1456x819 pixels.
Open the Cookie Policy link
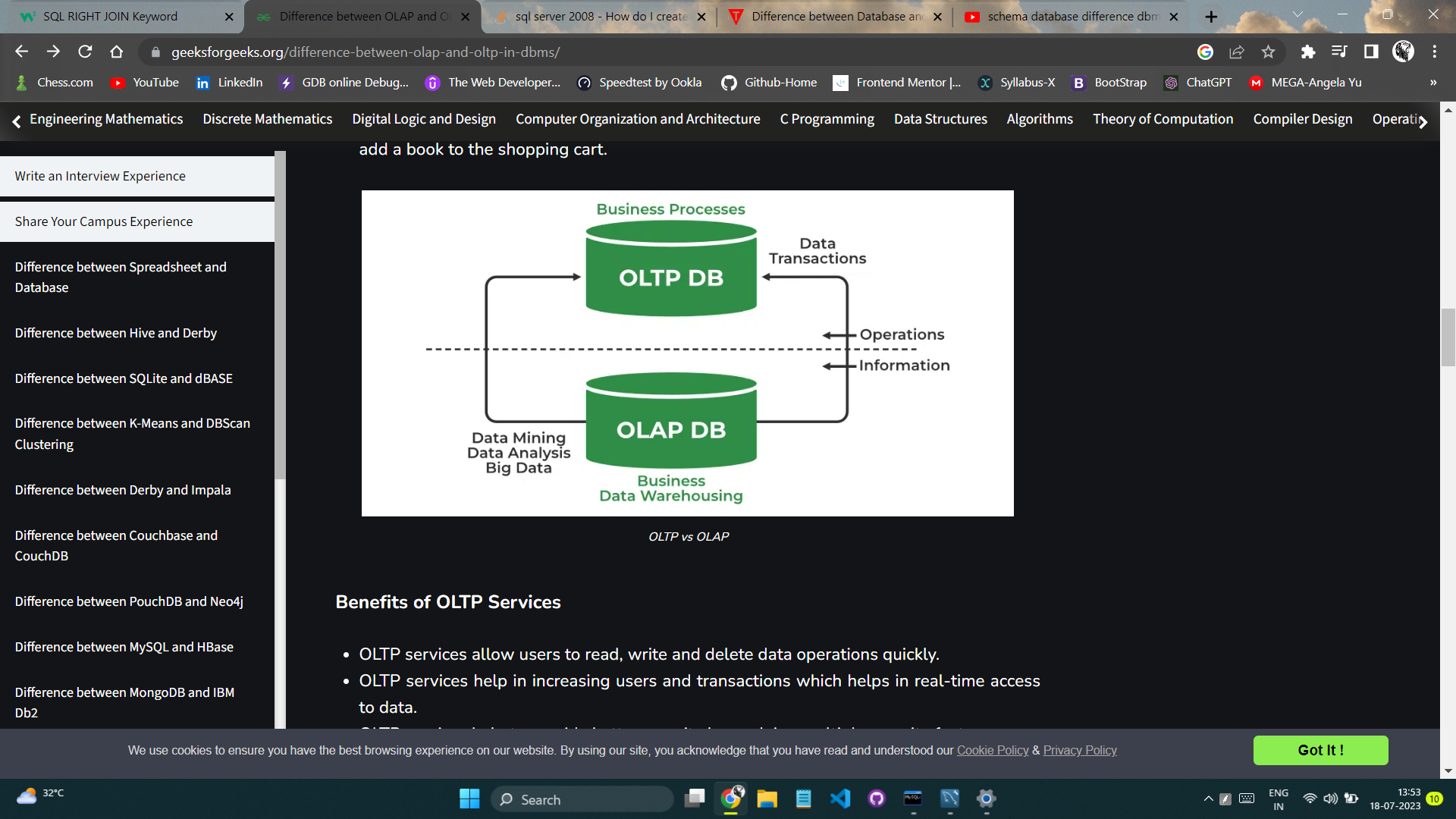pyautogui.click(x=992, y=750)
